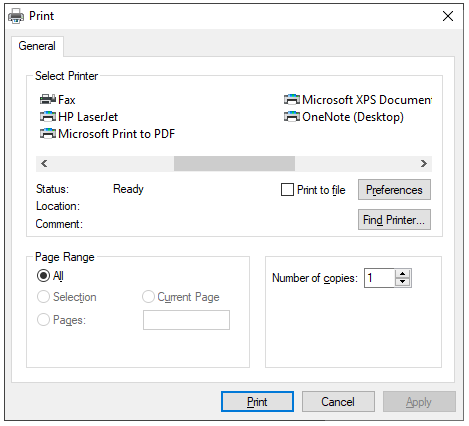Decrease number of copies with down arrow
This screenshot has height=426, width=469.
tap(403, 282)
